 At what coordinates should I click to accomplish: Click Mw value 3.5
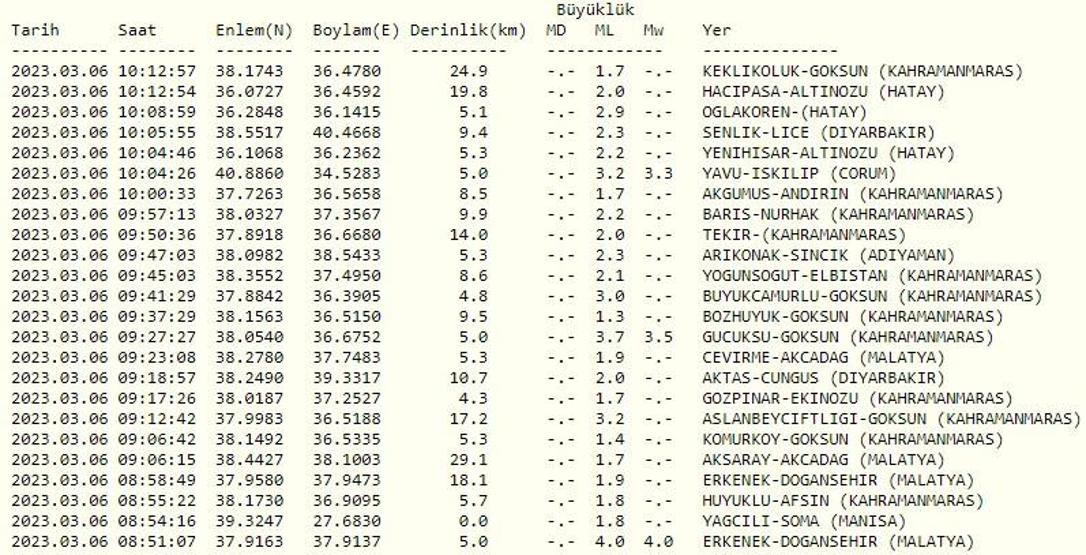pos(657,337)
